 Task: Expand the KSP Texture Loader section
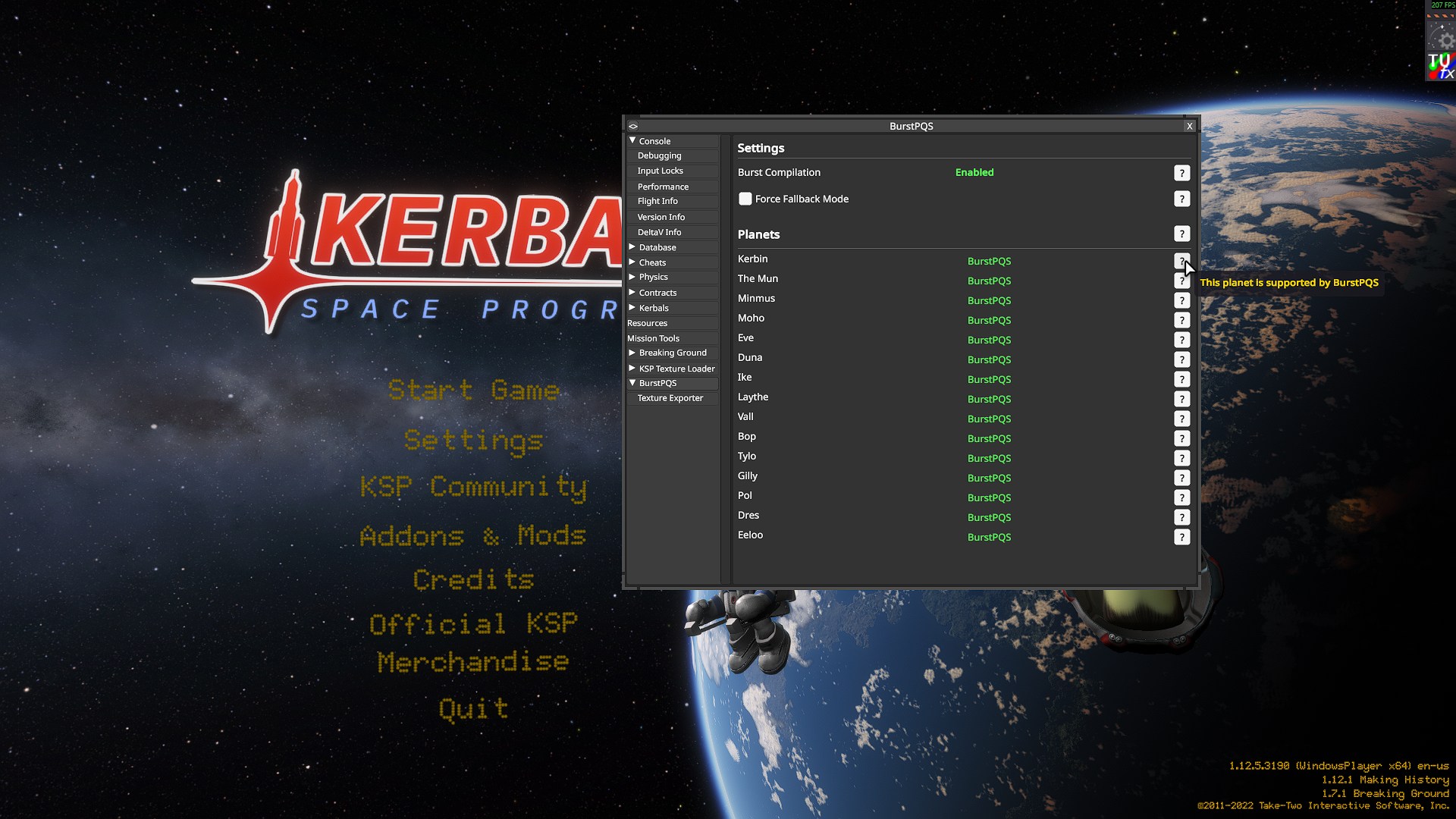[632, 368]
